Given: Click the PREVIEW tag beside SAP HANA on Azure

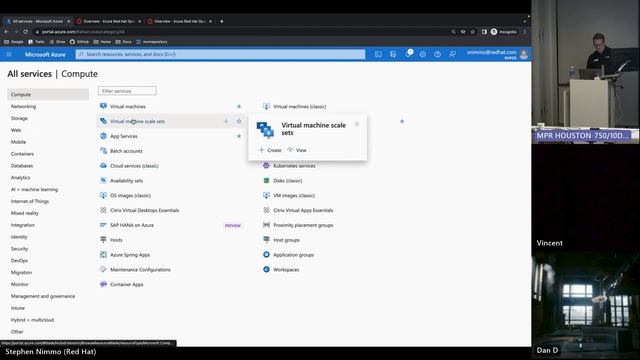Looking at the screenshot, I should (233, 225).
